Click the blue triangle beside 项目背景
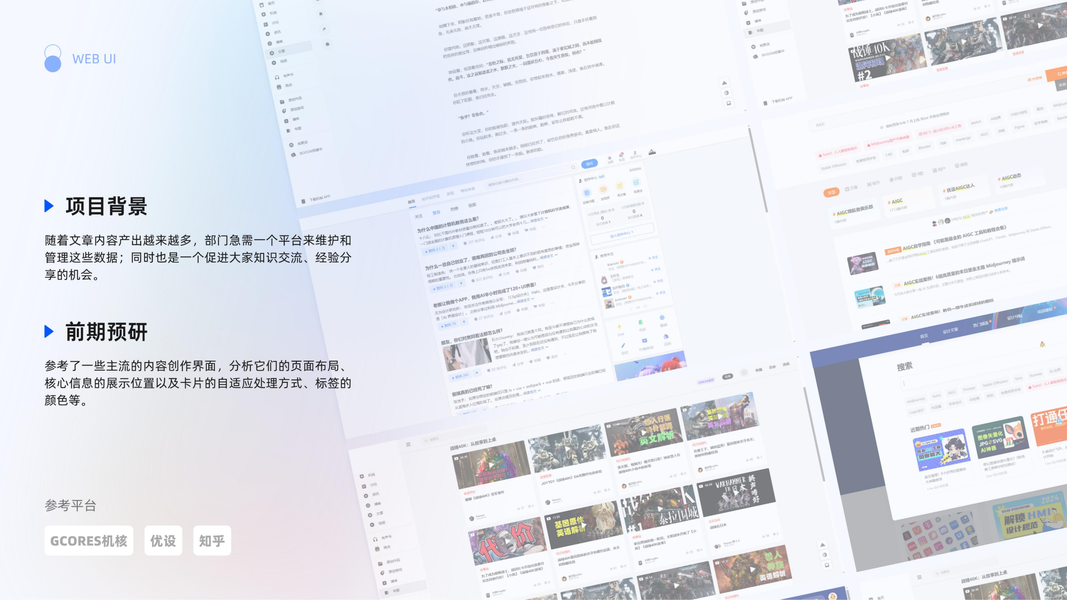 (x=49, y=205)
